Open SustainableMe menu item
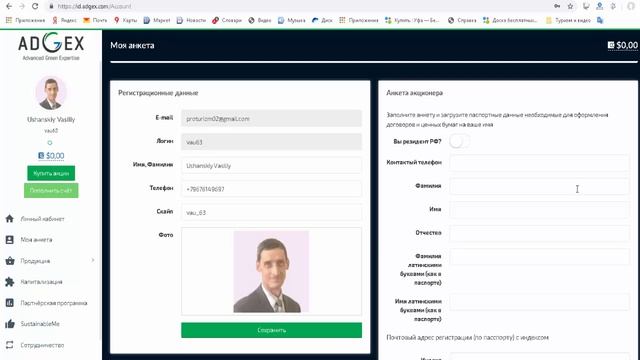The height and width of the screenshot is (360, 640). coord(40,324)
